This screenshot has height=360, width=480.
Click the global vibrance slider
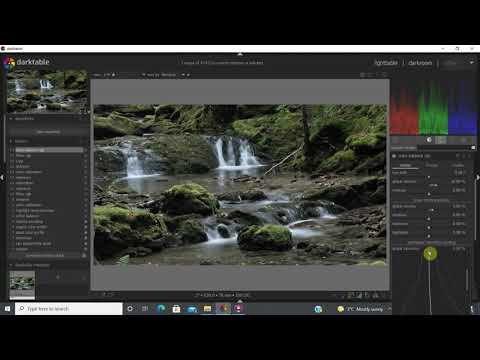click(x=429, y=182)
